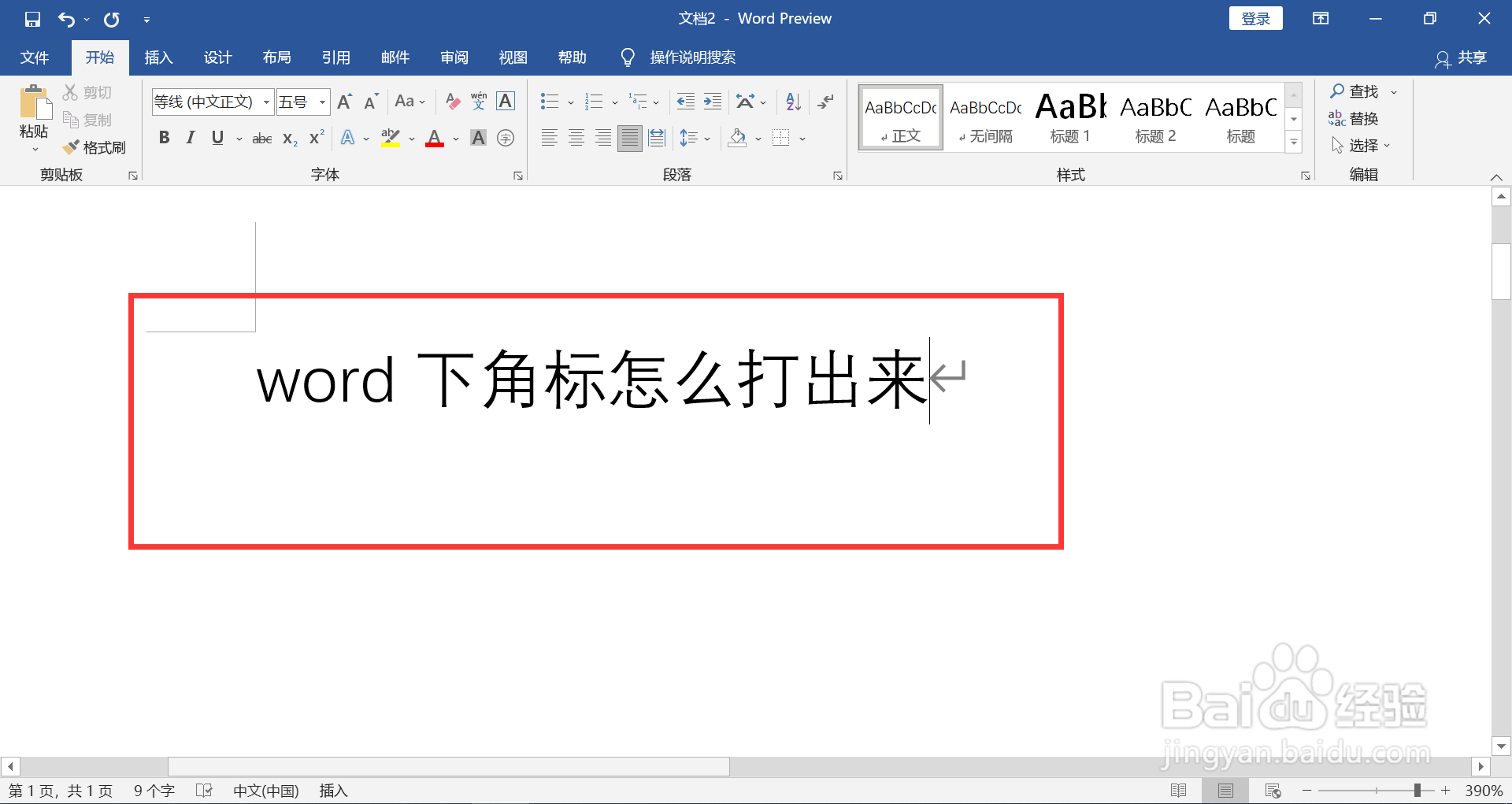Open the 文件 menu
Image resolution: width=1512 pixels, height=804 pixels.
coord(35,57)
